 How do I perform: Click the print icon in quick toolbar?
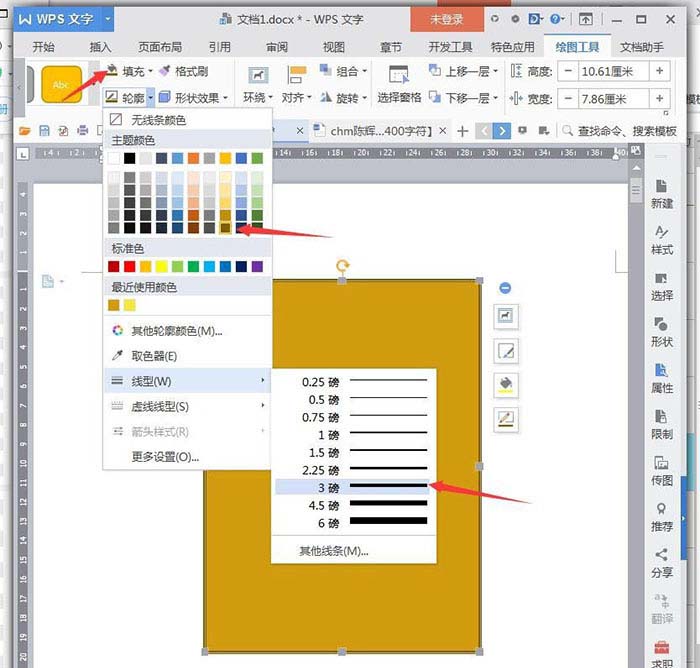point(83,131)
